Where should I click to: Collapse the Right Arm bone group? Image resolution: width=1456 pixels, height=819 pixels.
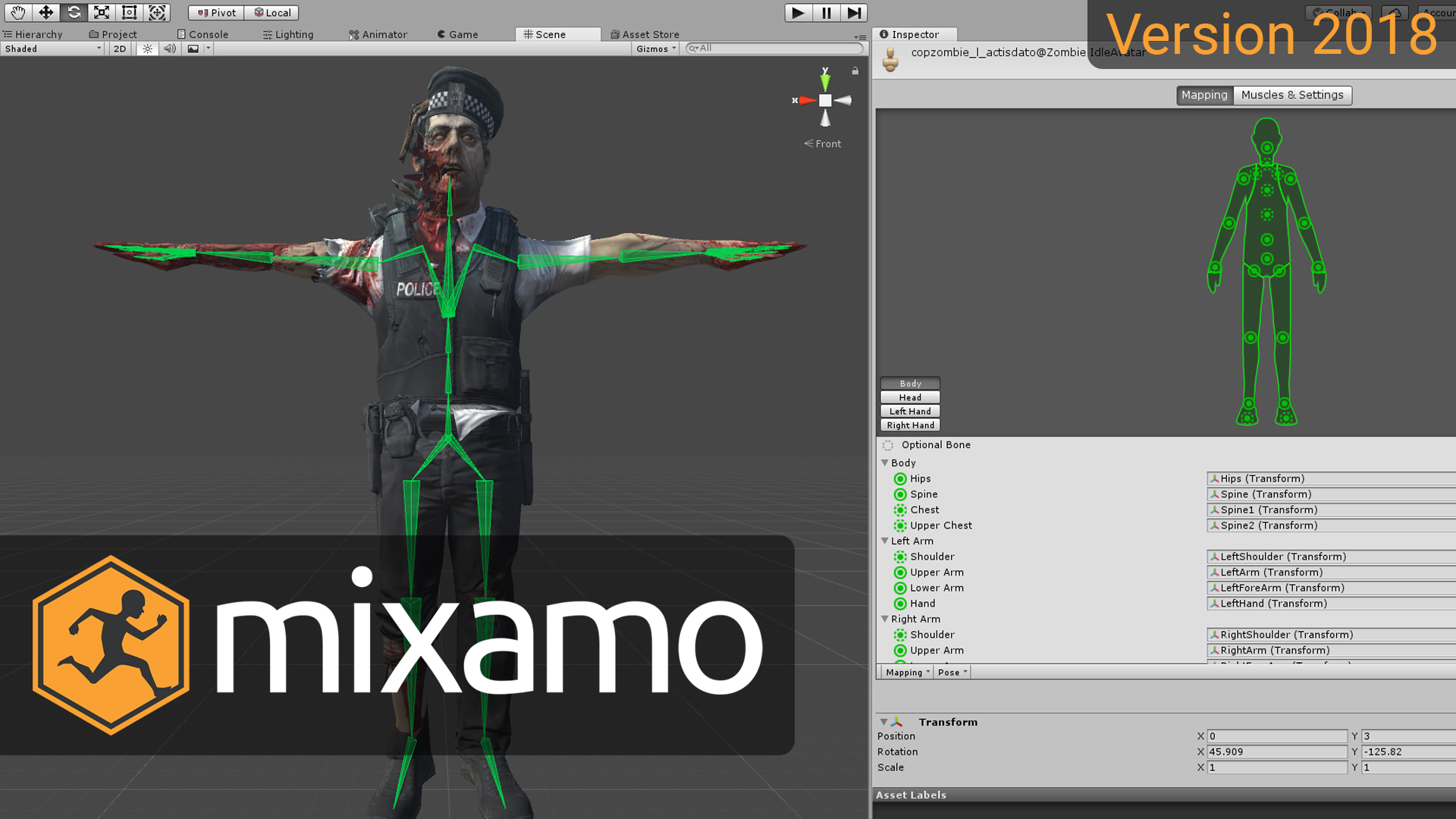tap(884, 619)
